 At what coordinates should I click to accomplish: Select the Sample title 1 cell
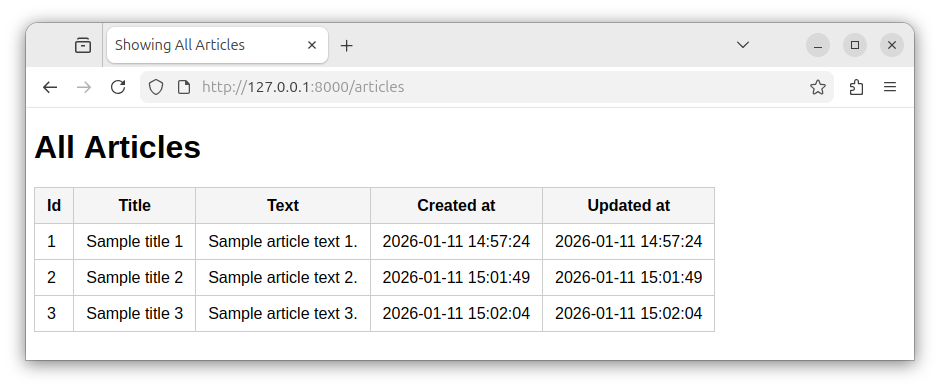click(x=134, y=242)
